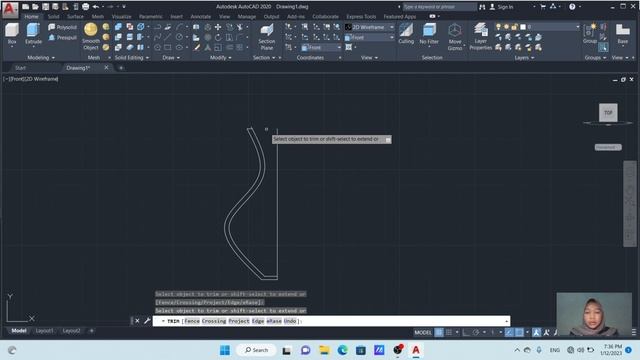Choose the Presspull tool
The image size is (640, 360).
tap(62, 37)
